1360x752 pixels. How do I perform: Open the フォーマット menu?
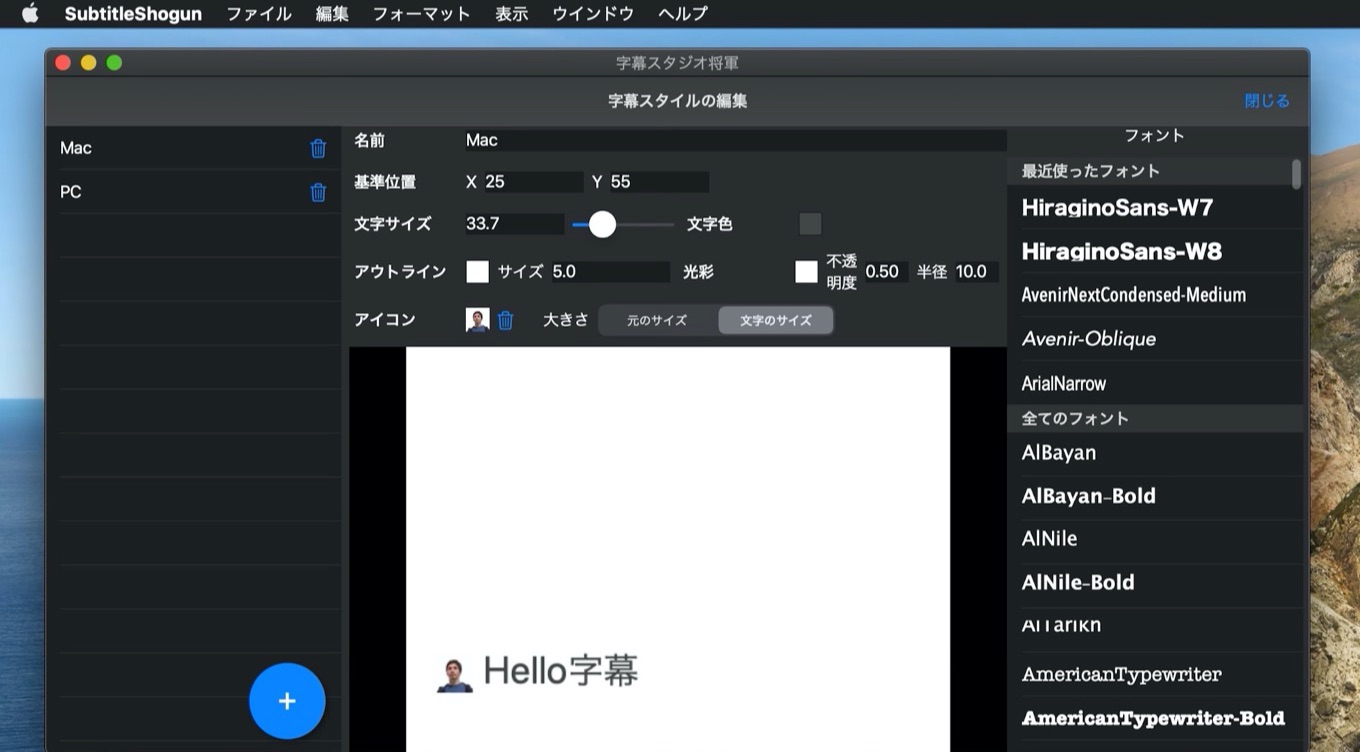pos(421,14)
